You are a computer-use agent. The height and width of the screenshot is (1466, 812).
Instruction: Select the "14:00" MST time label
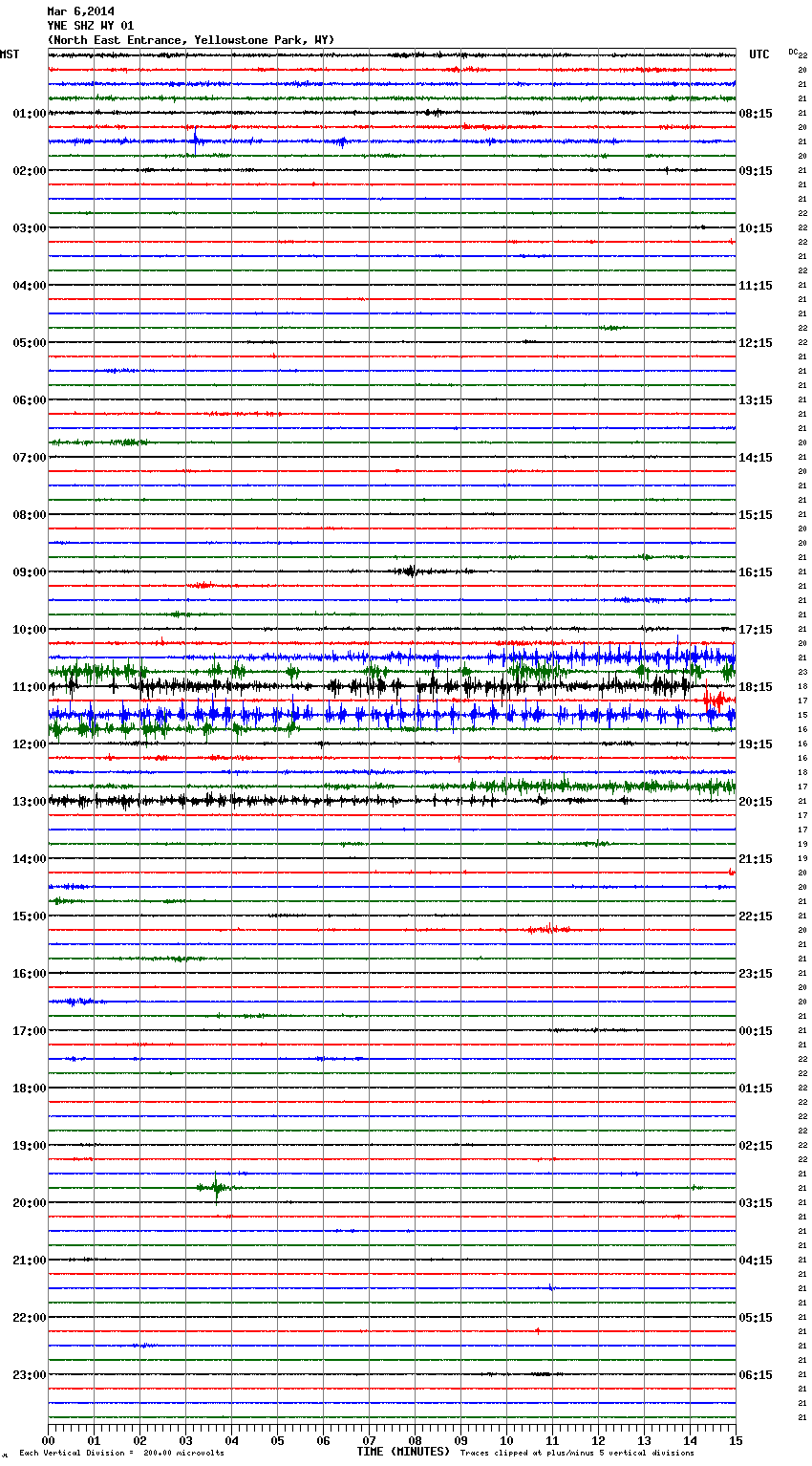point(30,859)
